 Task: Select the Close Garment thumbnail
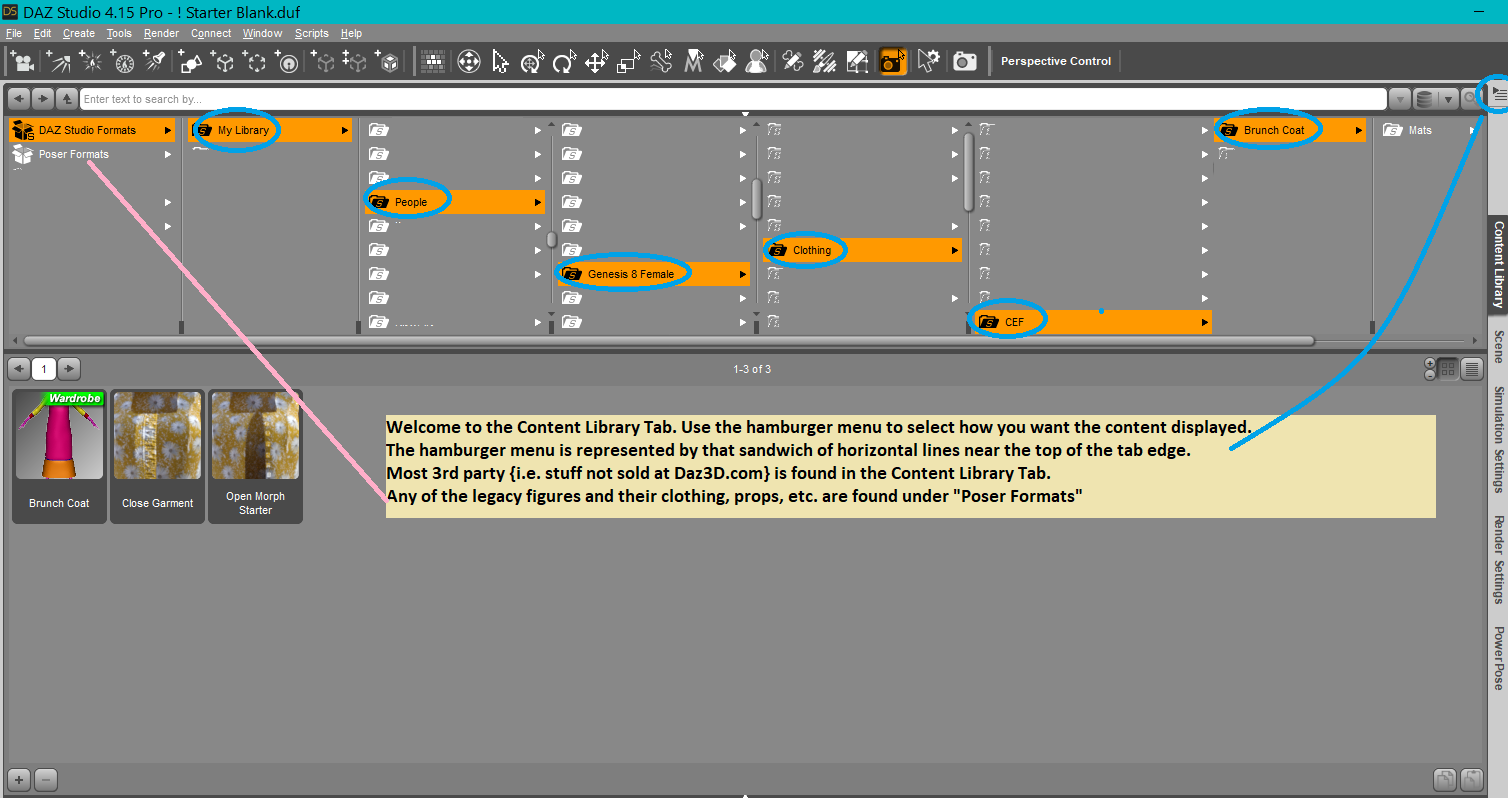[x=157, y=456]
